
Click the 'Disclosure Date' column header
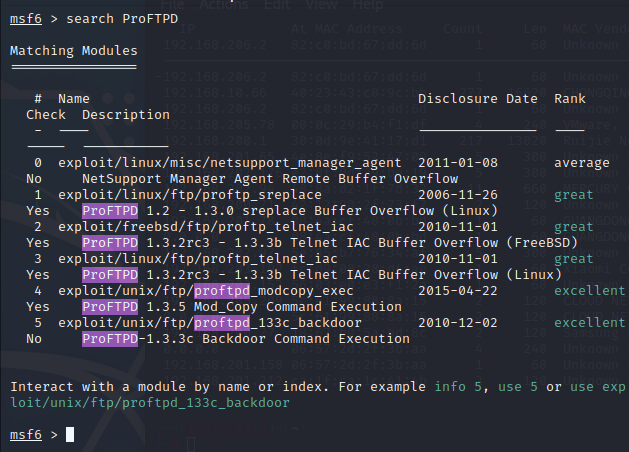tap(478, 99)
